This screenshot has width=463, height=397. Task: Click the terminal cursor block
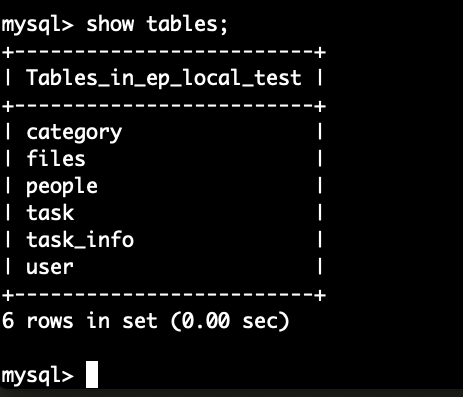92,374
